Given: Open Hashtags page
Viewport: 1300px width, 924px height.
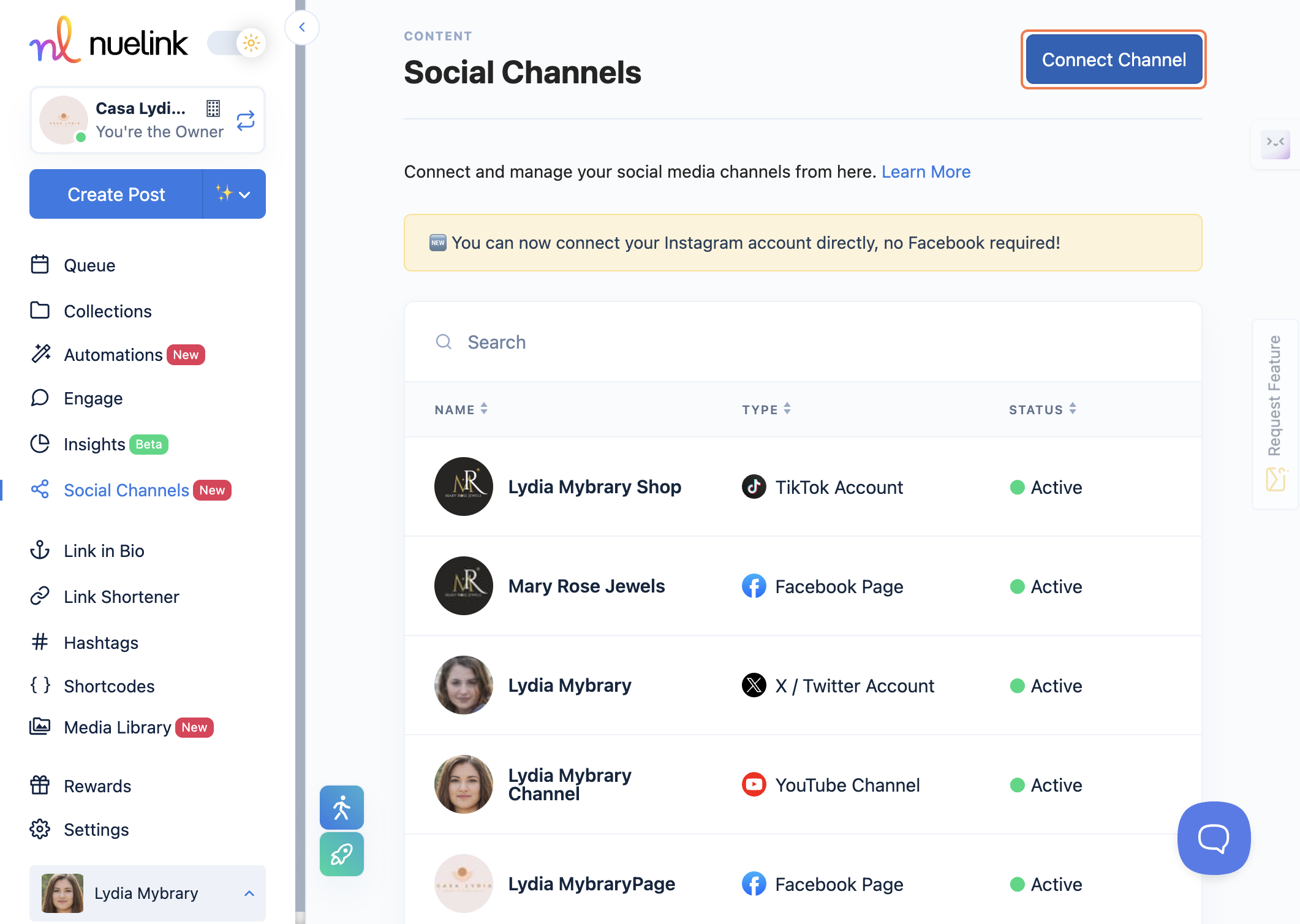Looking at the screenshot, I should [x=101, y=643].
